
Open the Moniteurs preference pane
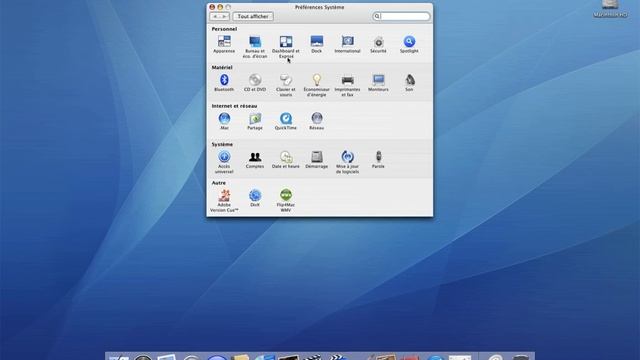coord(378,82)
